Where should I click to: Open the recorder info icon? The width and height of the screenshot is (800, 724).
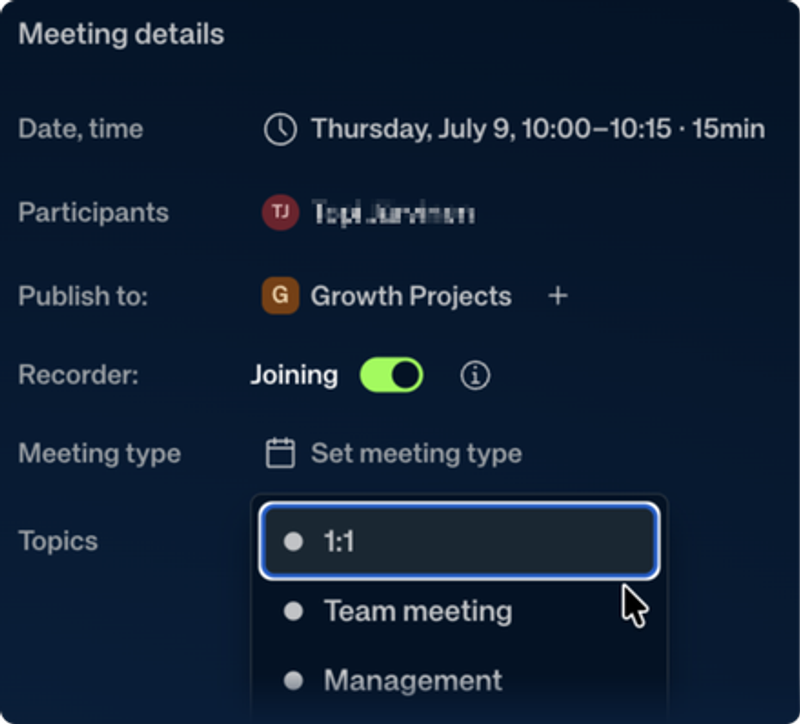(x=475, y=376)
